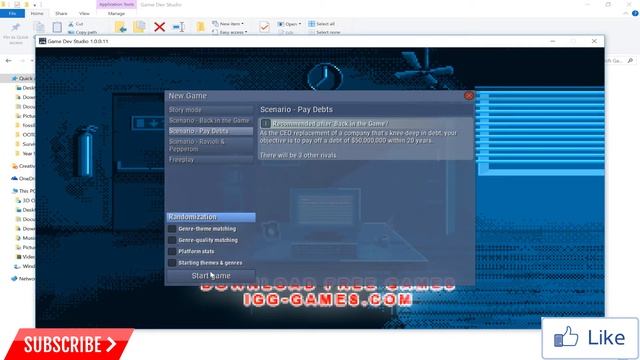
Task: Click the Properties checkmark icon
Action: [264, 27]
